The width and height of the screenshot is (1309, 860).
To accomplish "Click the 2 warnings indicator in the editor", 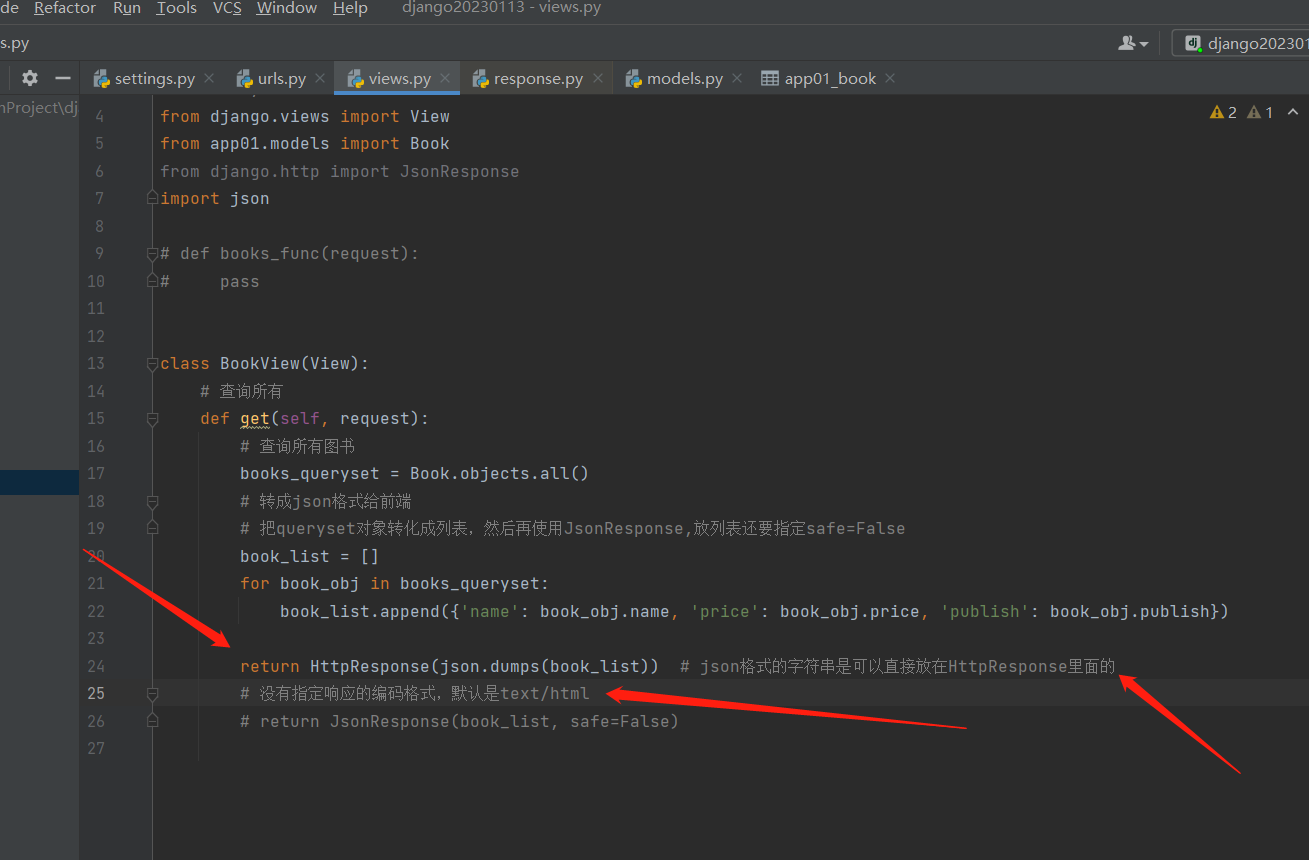I will (1224, 112).
